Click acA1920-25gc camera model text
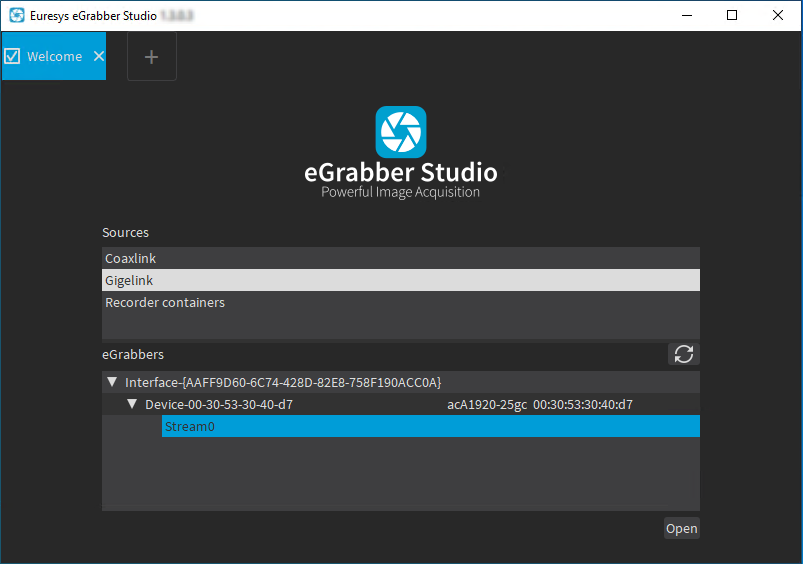 [487, 405]
